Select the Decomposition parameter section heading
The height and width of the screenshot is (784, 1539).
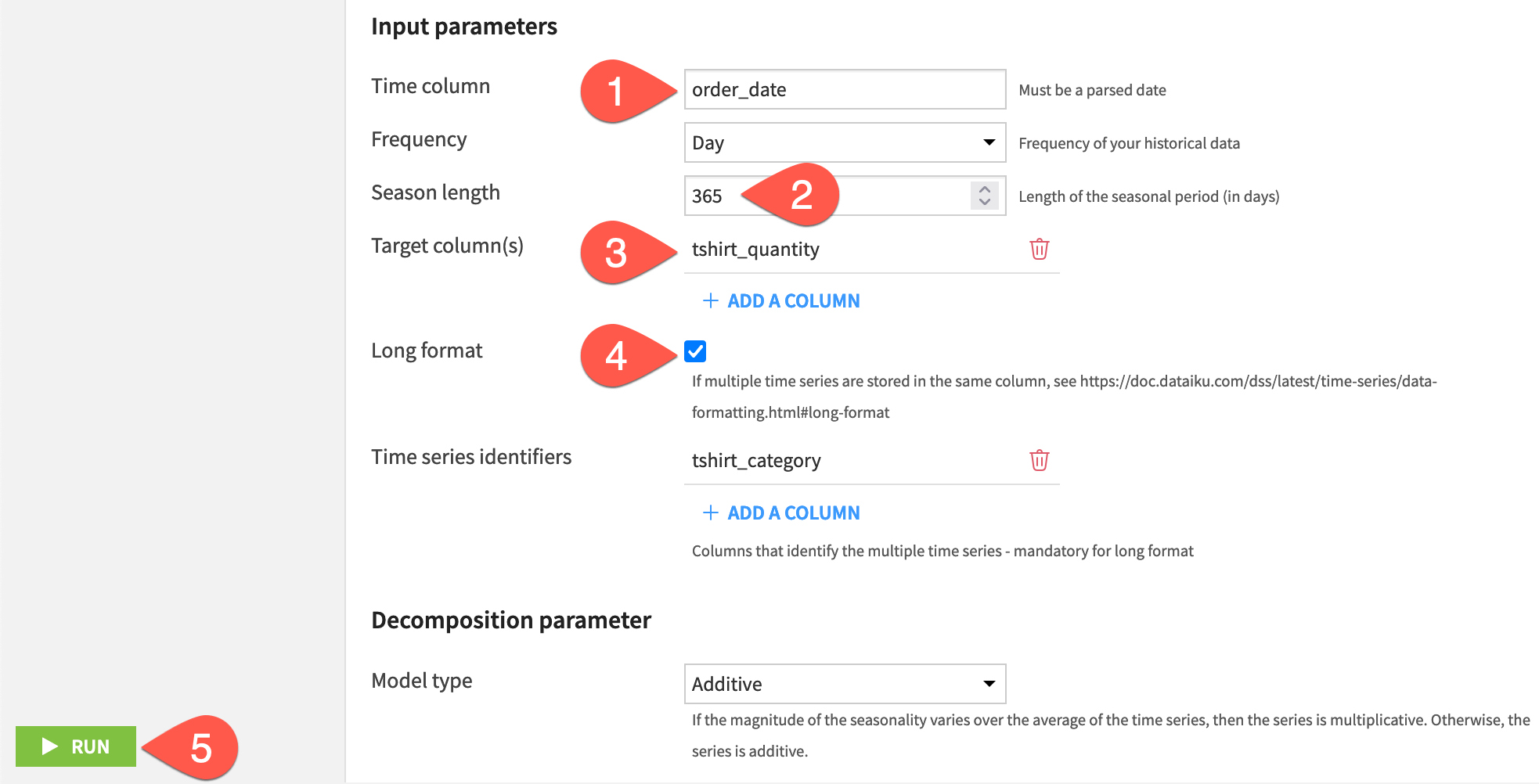coord(510,619)
